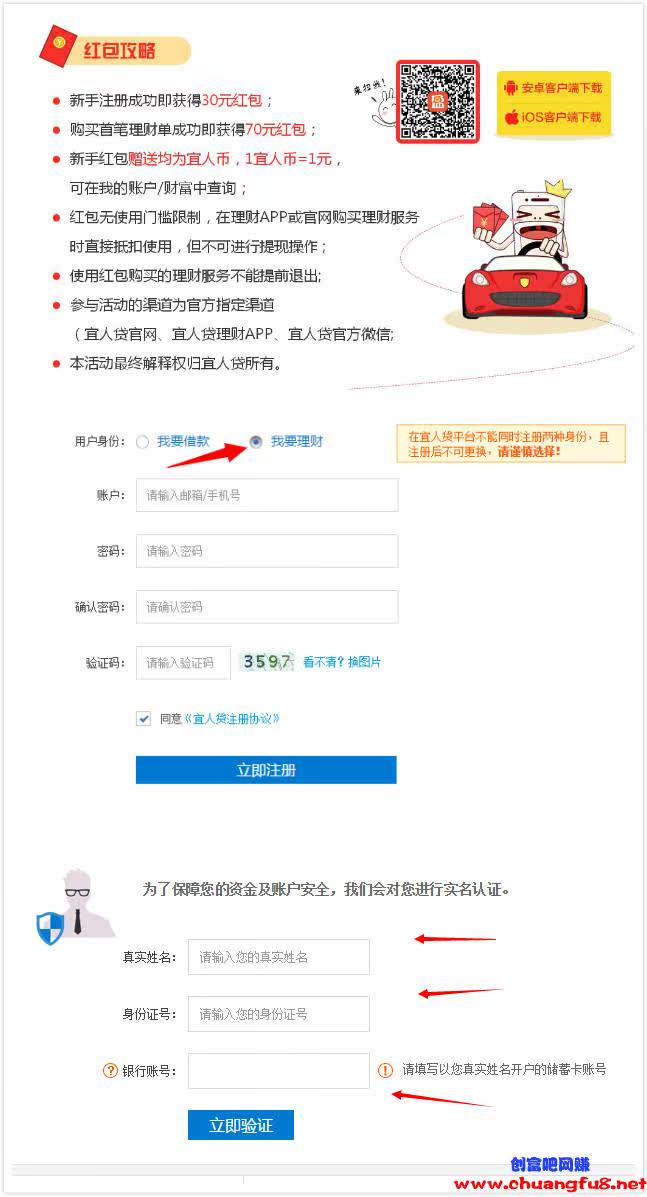Click the orange question mark beside 银行账号

pyautogui.click(x=110, y=1070)
